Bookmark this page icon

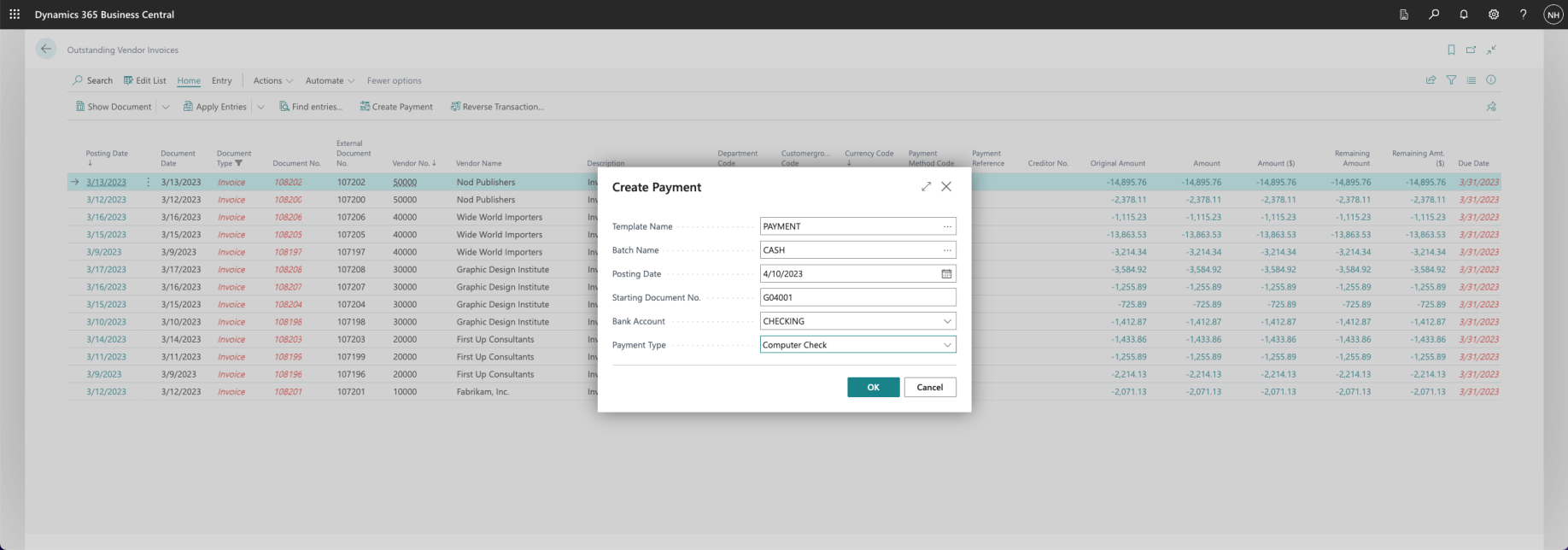pyautogui.click(x=1451, y=50)
